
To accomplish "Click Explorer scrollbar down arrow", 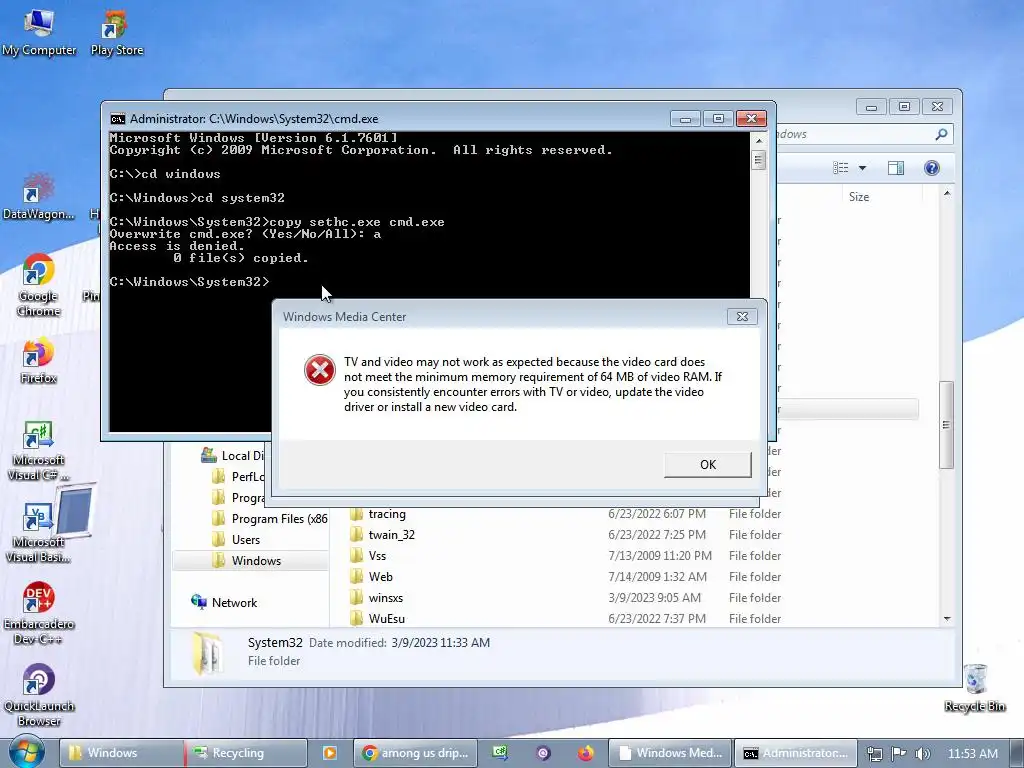I will (946, 618).
